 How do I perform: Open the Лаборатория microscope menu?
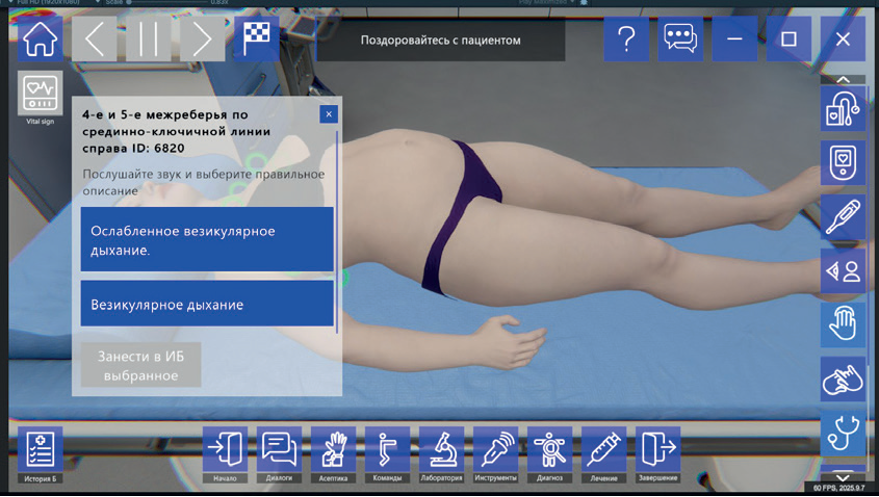(441, 454)
